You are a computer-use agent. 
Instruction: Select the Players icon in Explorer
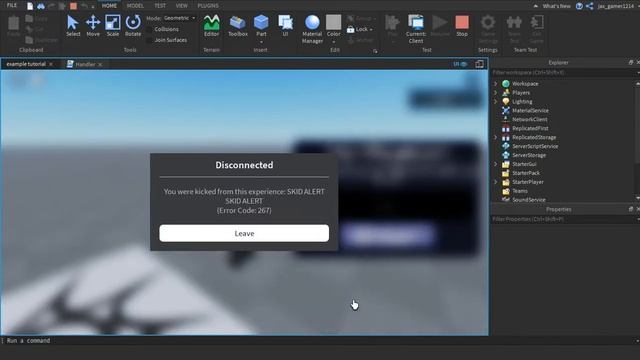(506, 93)
